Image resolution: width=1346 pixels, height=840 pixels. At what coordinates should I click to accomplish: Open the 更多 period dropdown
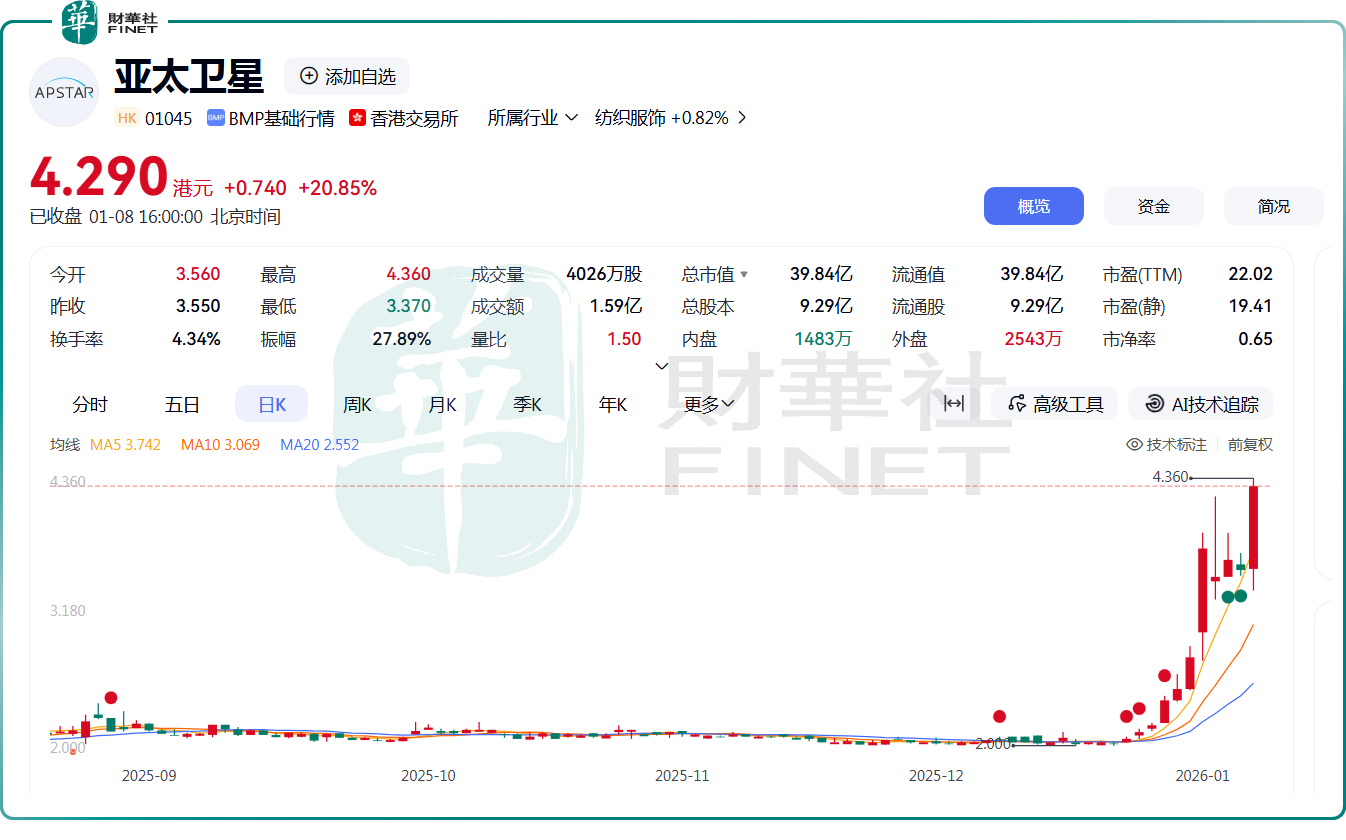(x=709, y=404)
